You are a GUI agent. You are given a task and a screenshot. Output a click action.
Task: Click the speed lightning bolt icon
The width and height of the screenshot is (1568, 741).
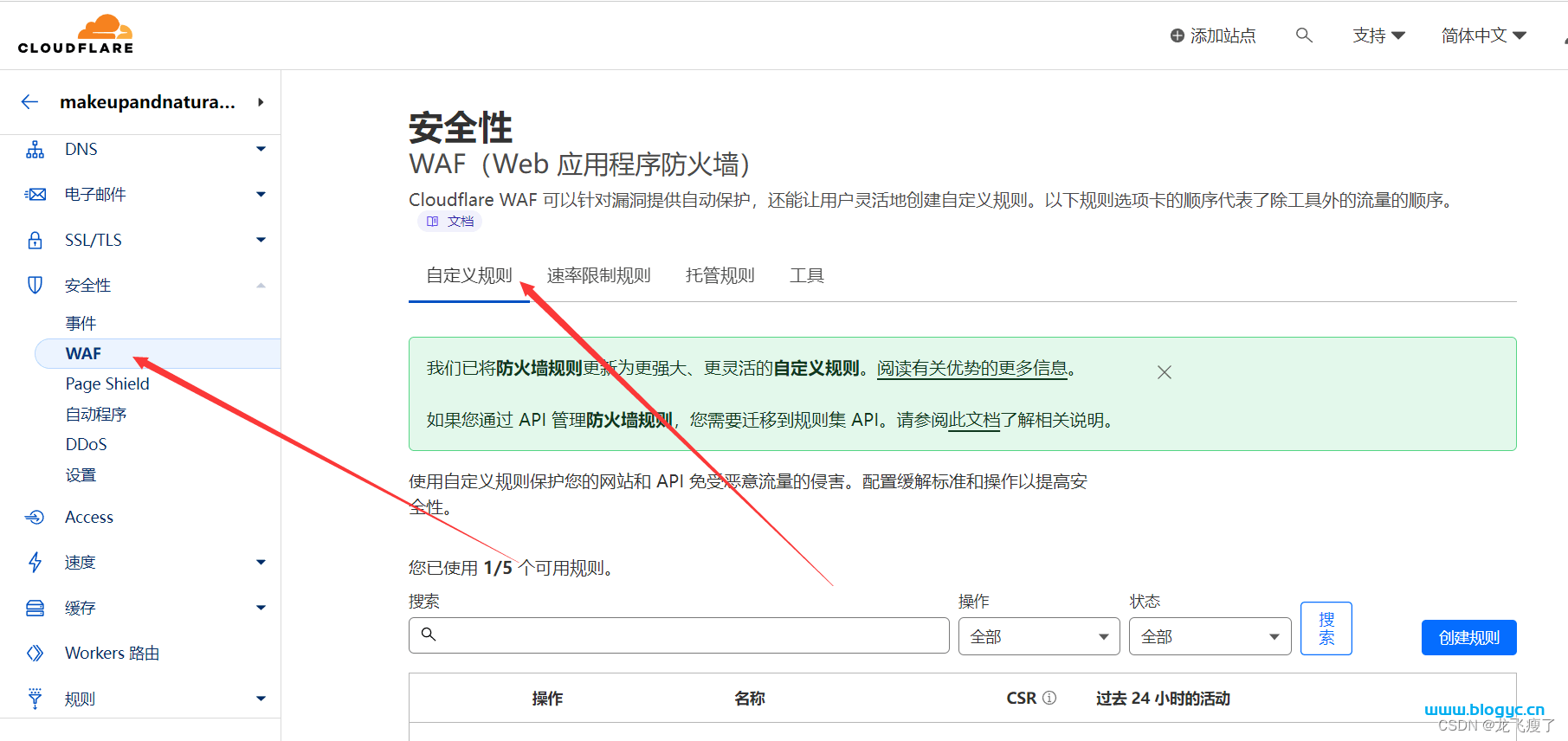tap(35, 563)
